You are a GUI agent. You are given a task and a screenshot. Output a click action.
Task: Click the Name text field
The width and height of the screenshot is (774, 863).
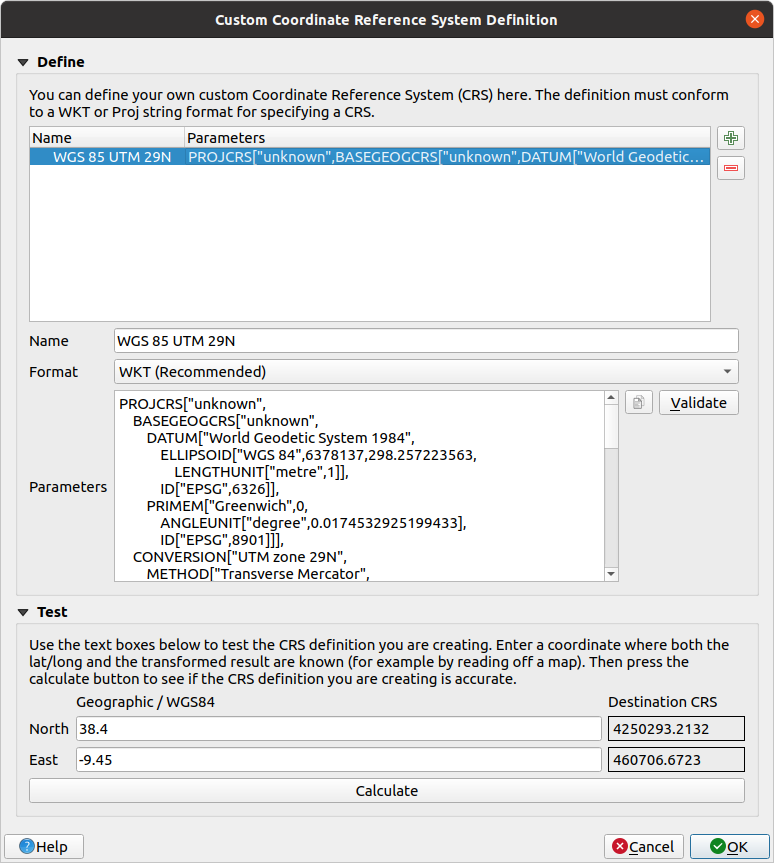click(426, 341)
